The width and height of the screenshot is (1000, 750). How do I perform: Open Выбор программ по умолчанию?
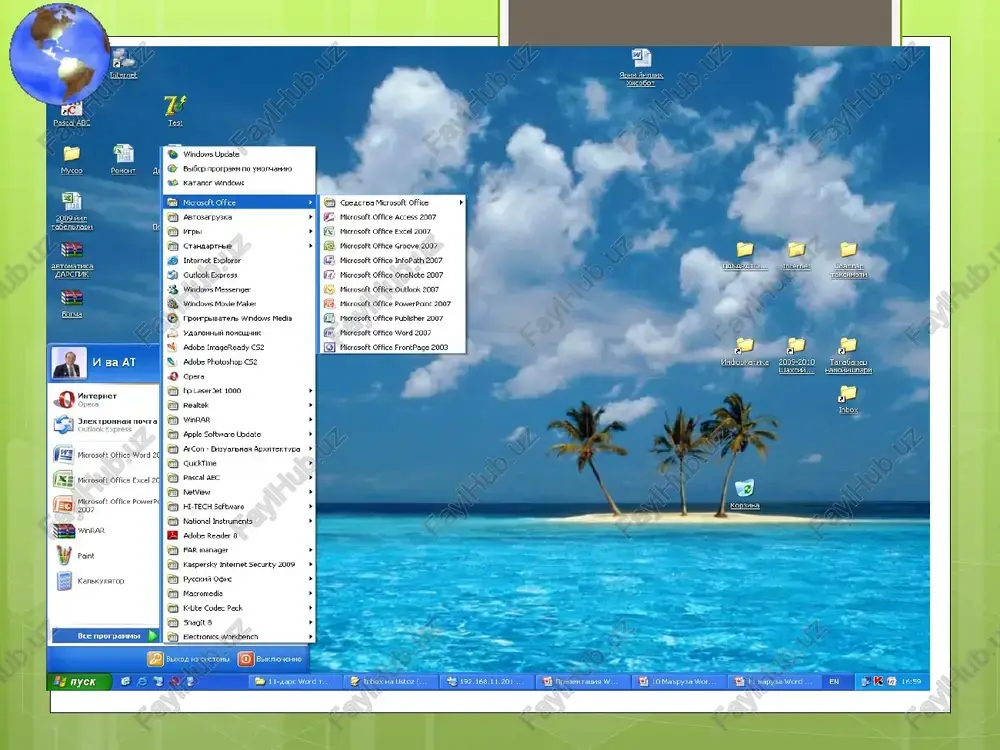(239, 168)
